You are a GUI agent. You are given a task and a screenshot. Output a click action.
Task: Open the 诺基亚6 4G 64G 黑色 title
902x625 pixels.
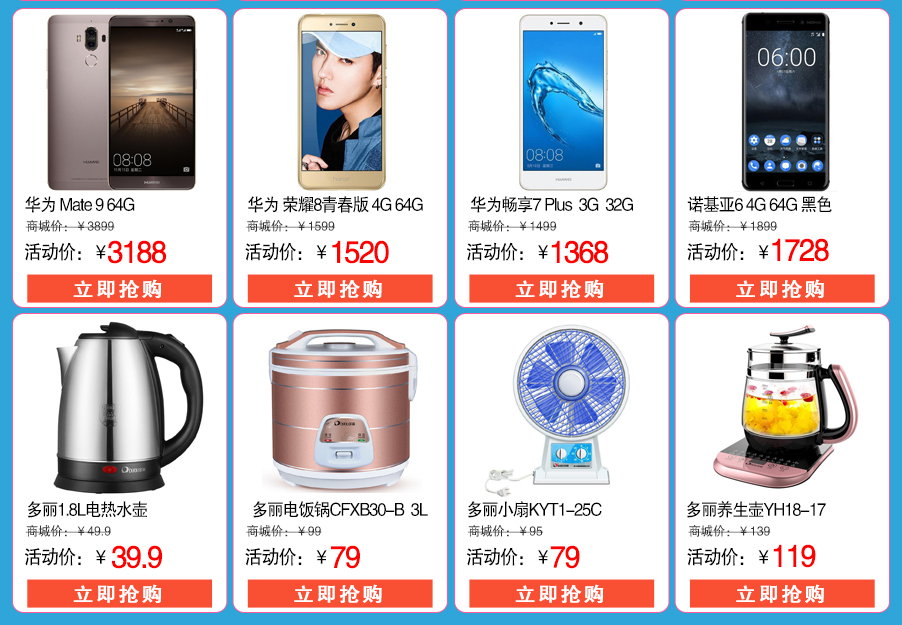(759, 204)
